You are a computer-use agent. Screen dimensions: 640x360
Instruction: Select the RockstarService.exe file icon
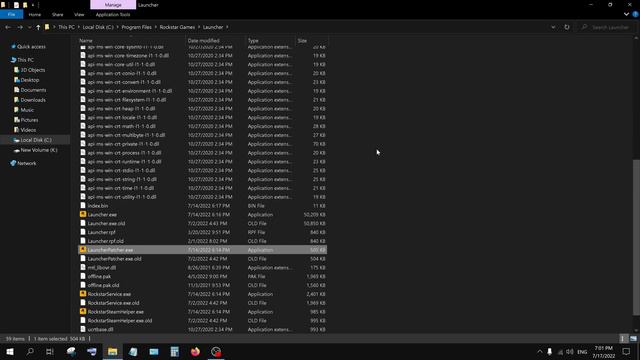[x=83, y=294]
